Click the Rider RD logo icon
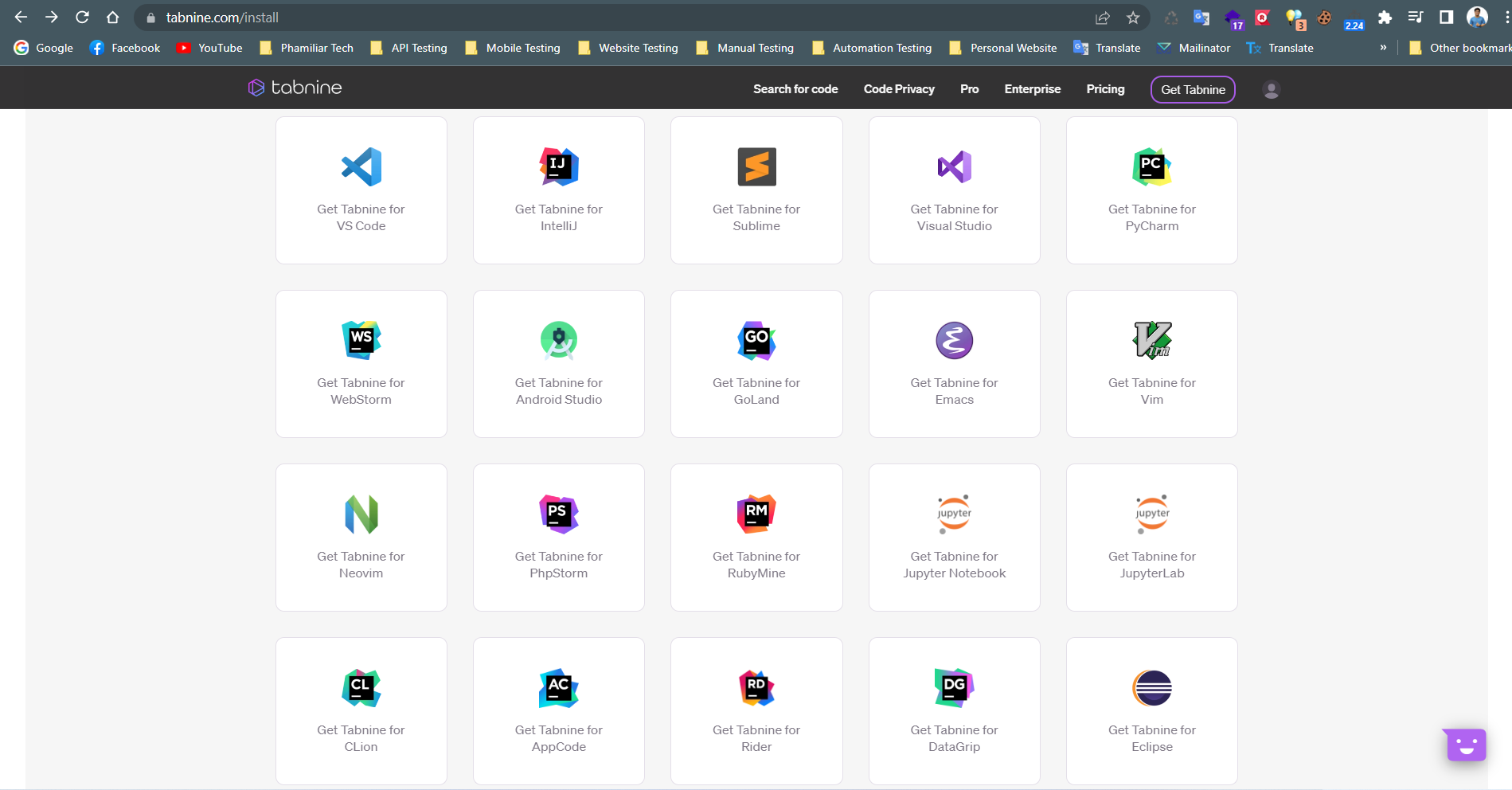Viewport: 1512px width, 790px height. [756, 688]
